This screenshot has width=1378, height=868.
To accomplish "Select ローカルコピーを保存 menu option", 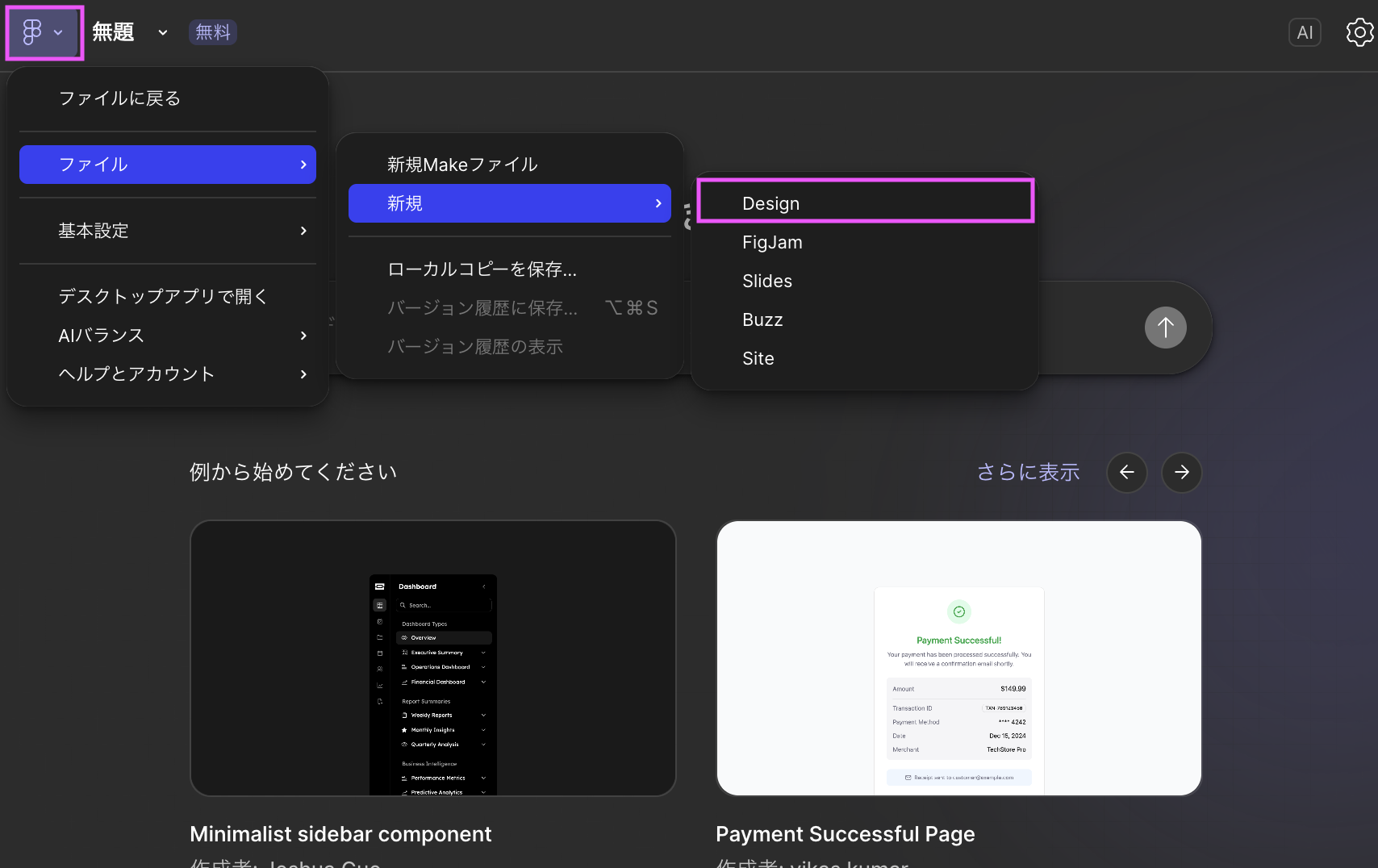I will (x=509, y=269).
